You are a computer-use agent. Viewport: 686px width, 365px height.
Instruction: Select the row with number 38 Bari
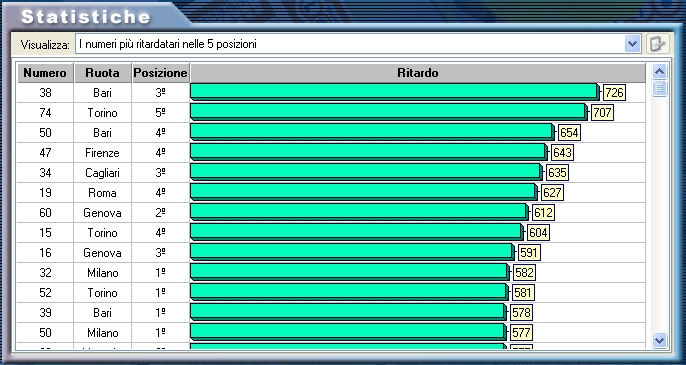[331, 93]
